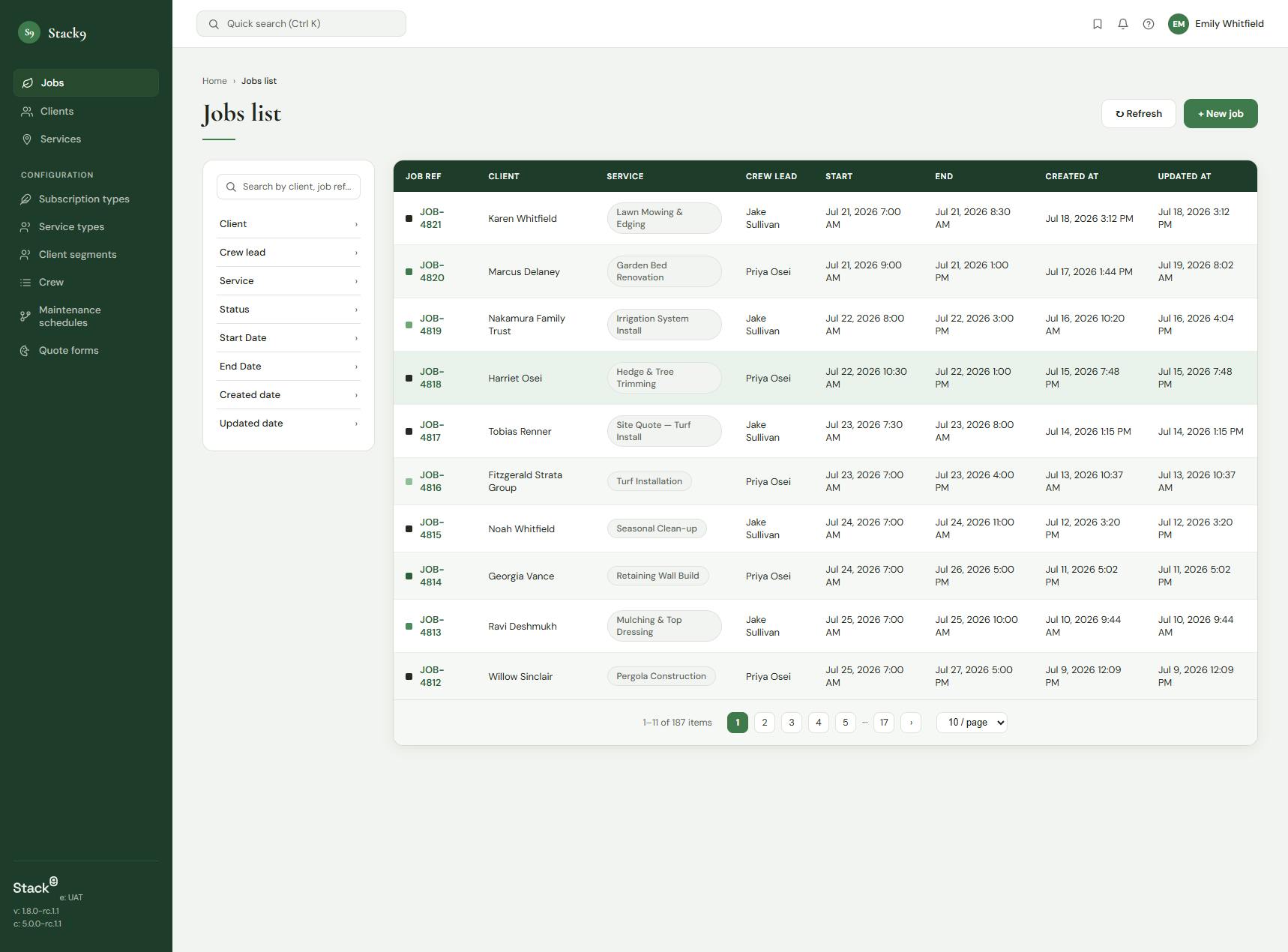Click the Stack9 footer logo

pos(35,887)
